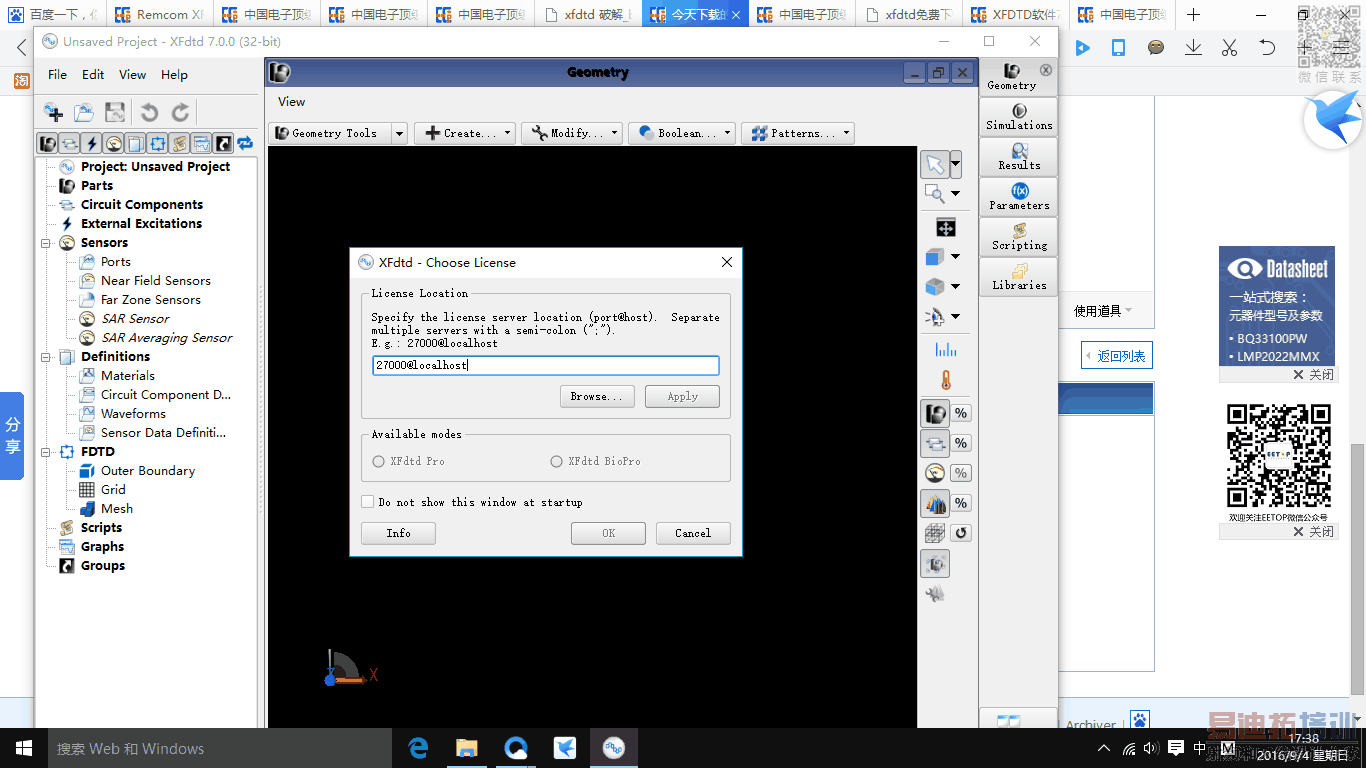Switch to the Remcom browser tab

pyautogui.click(x=158, y=15)
